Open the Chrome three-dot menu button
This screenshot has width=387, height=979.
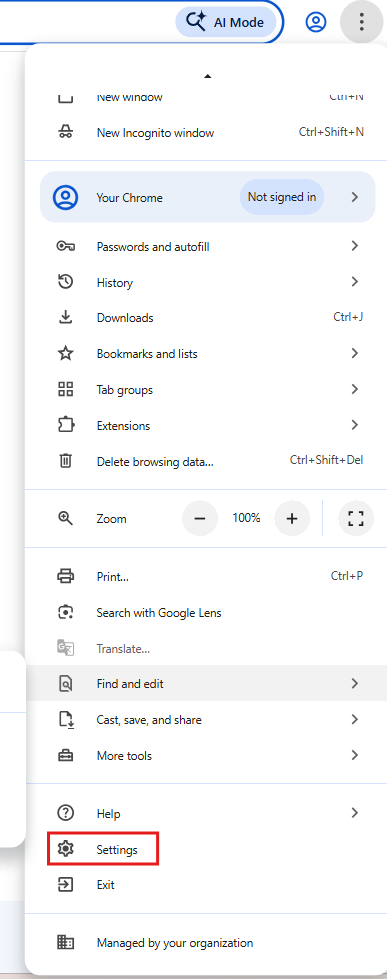tap(362, 22)
